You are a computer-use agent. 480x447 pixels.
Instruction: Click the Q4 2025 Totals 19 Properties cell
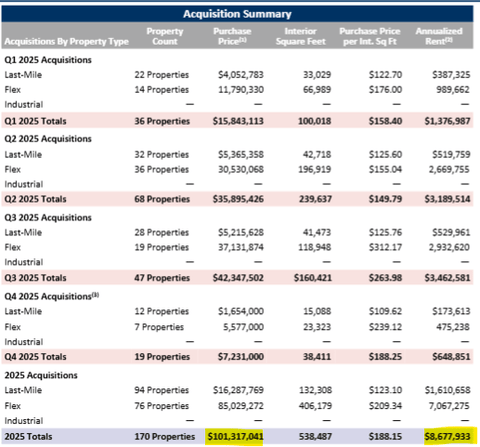pyautogui.click(x=162, y=357)
